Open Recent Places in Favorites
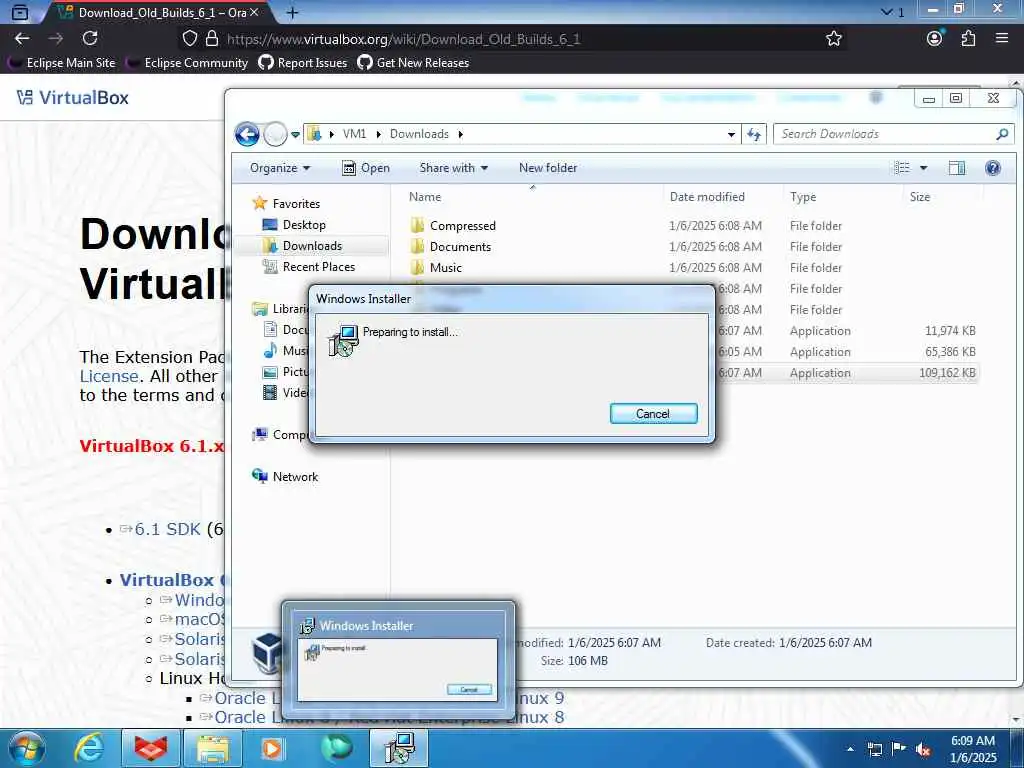This screenshot has height=768, width=1024. pos(308,266)
